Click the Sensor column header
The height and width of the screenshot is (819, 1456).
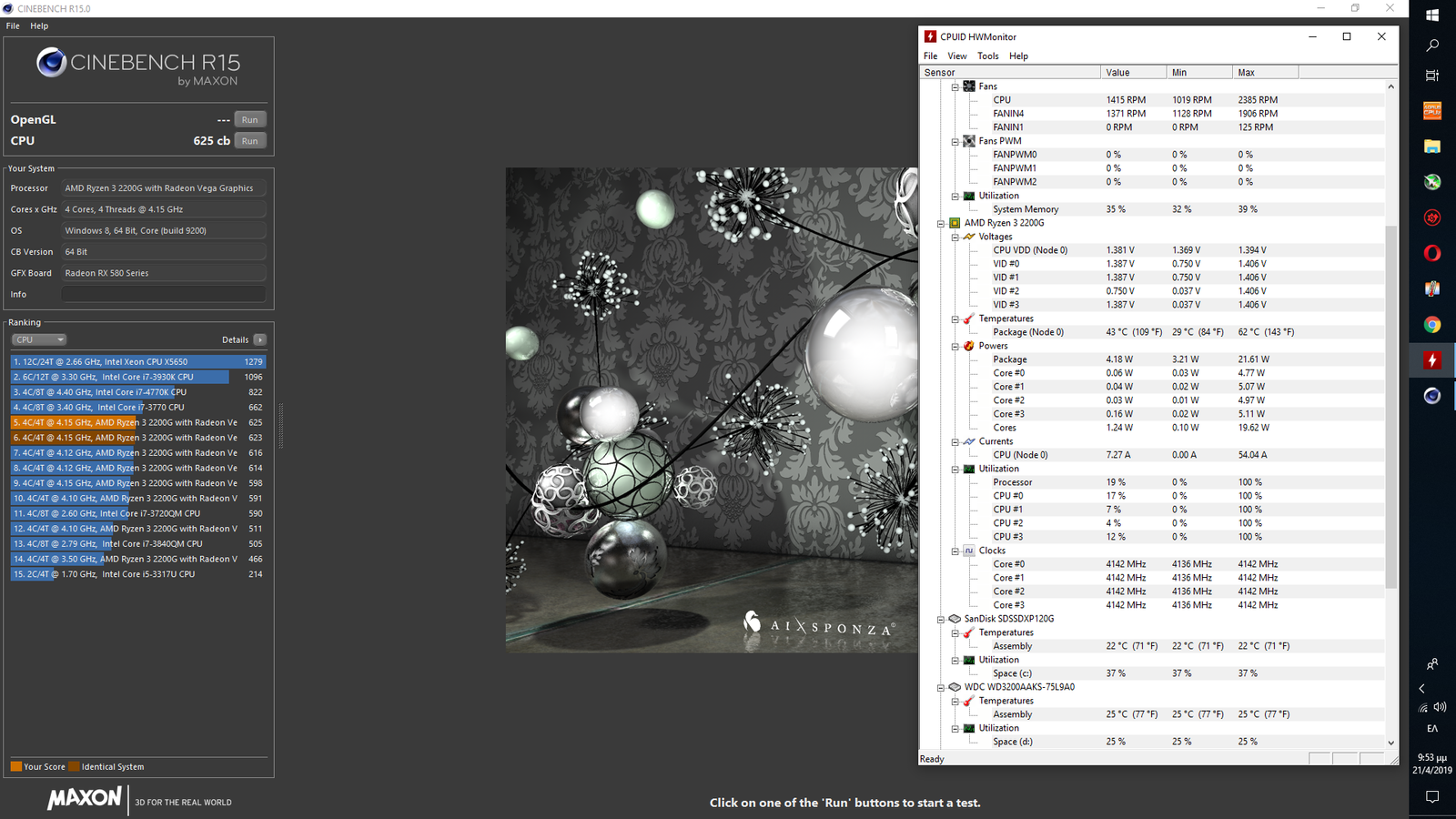1009,72
